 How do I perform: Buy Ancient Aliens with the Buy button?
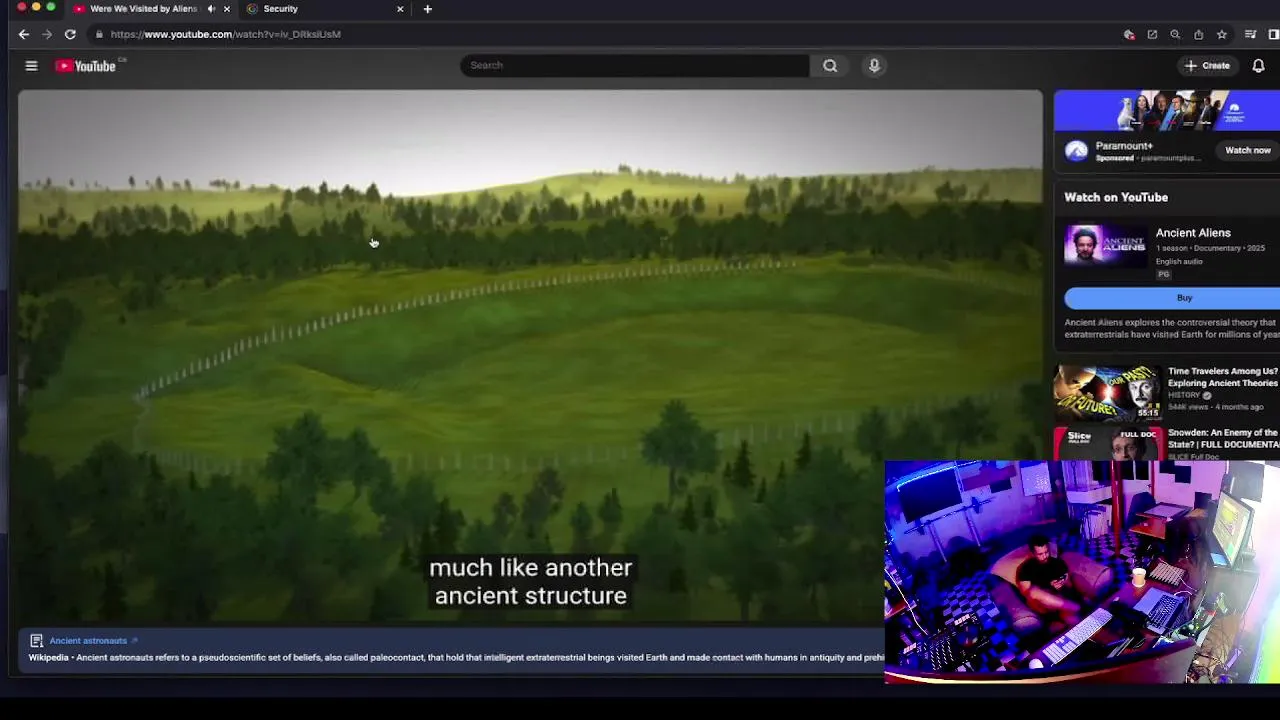tap(1172, 298)
